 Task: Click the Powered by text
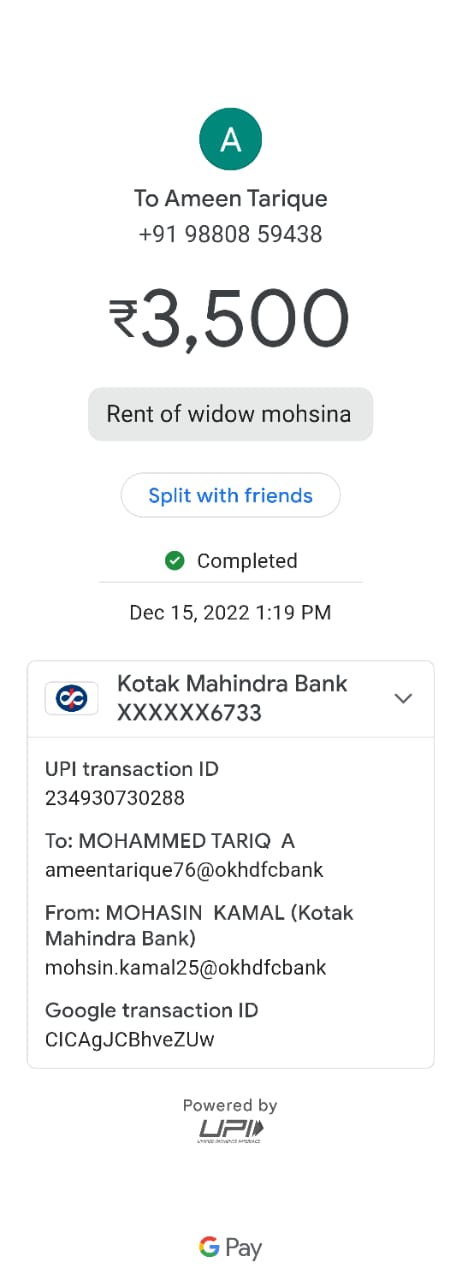click(x=230, y=1105)
